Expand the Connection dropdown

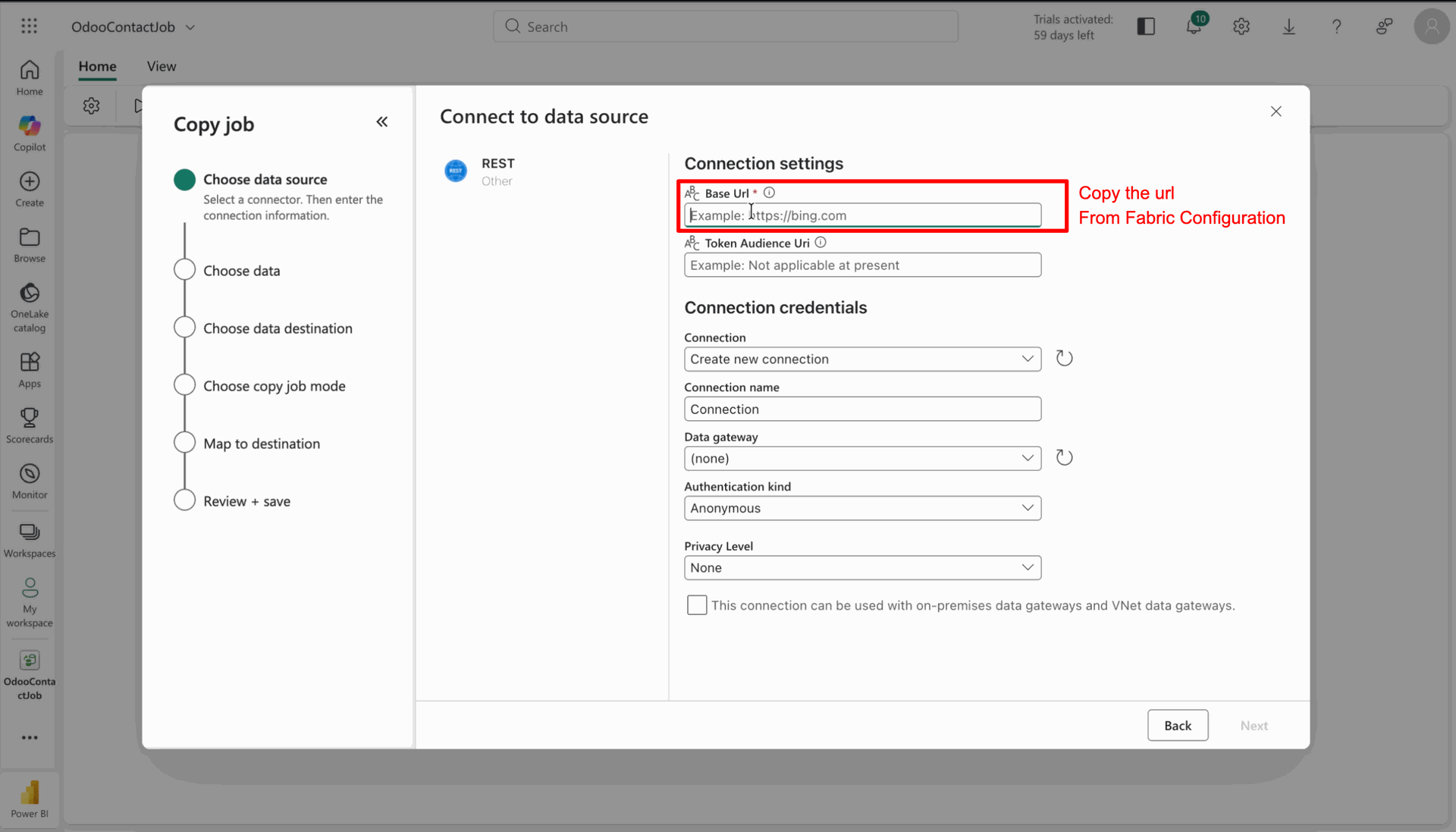(862, 359)
